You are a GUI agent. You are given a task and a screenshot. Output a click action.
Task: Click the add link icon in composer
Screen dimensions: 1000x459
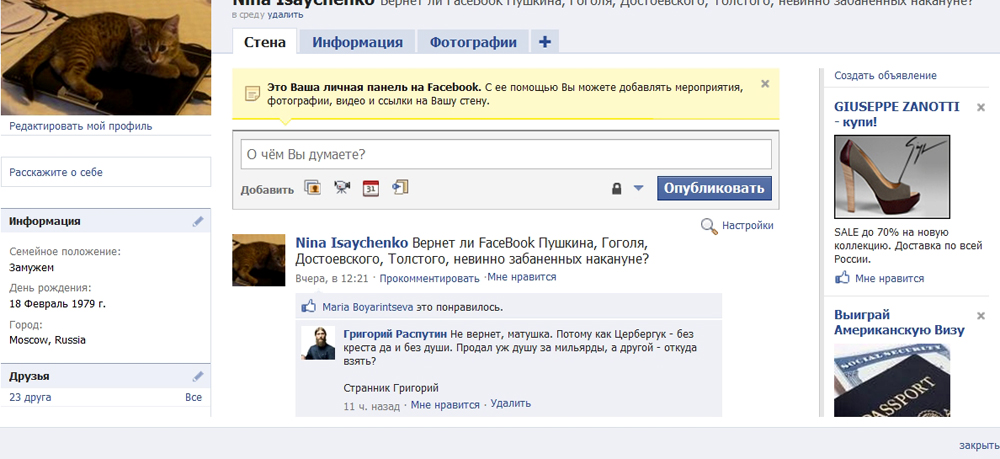click(x=400, y=188)
